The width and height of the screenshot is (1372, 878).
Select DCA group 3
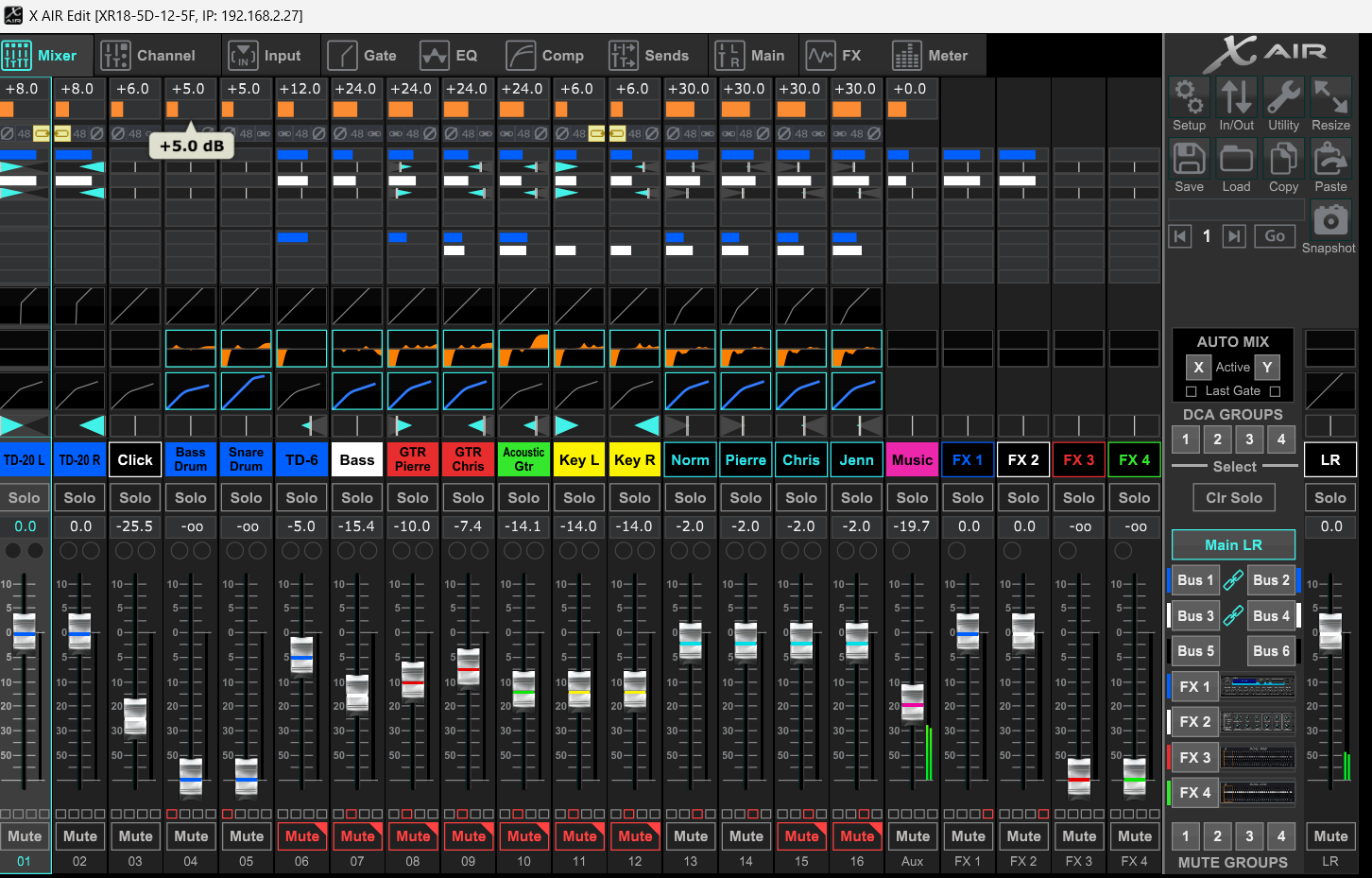point(1249,439)
